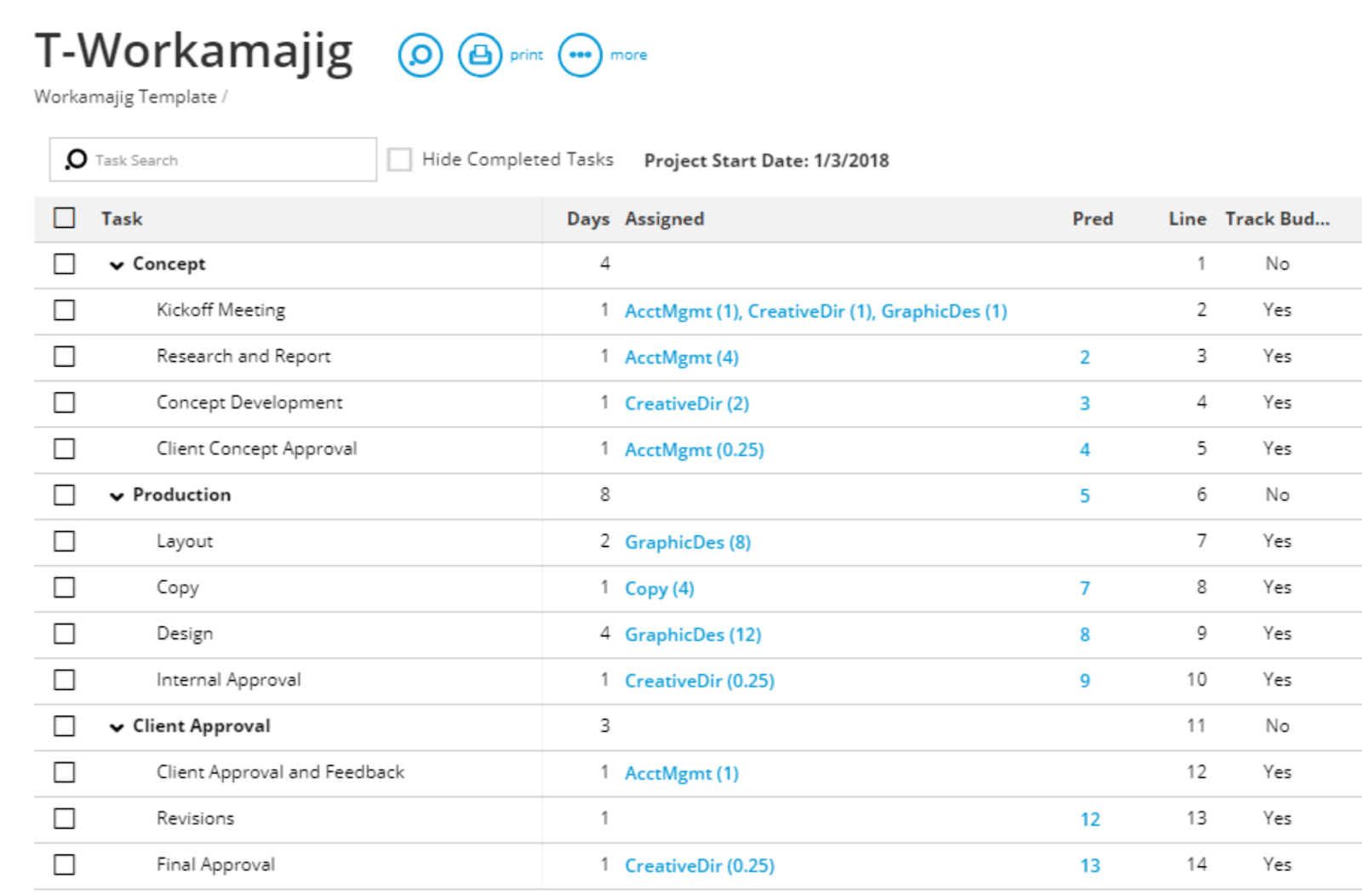Collapse the Client Approval section
This screenshot has width=1362, height=896.
tap(117, 726)
